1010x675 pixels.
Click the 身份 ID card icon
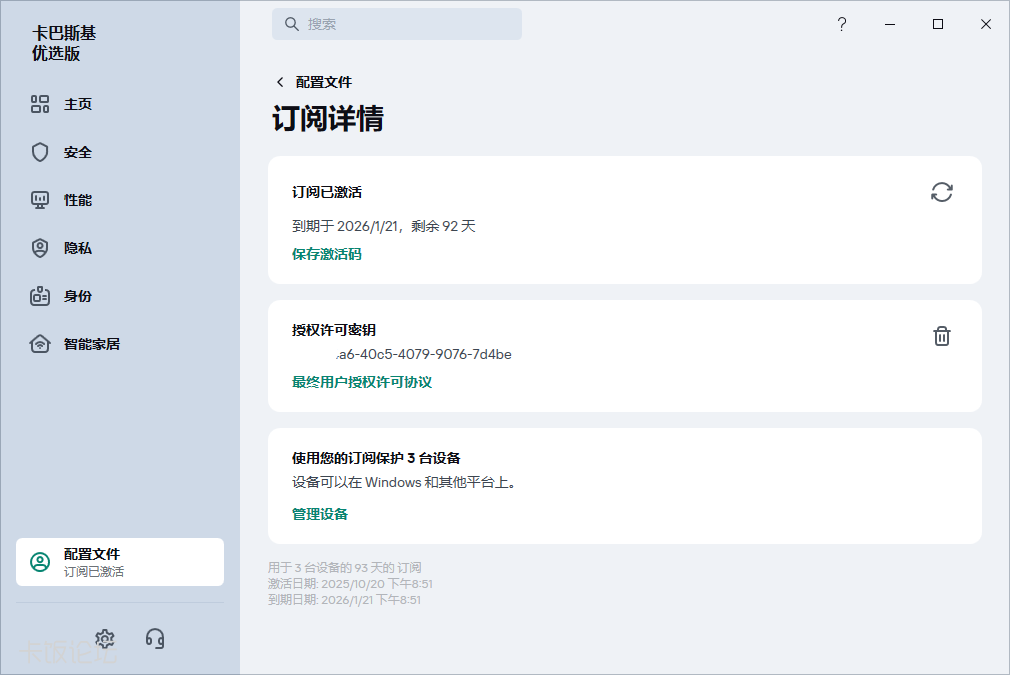(40, 296)
